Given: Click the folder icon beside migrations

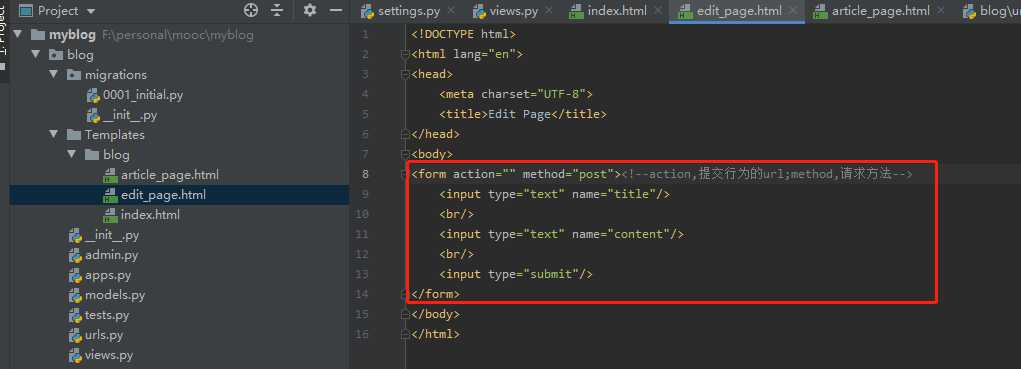Looking at the screenshot, I should tap(74, 75).
